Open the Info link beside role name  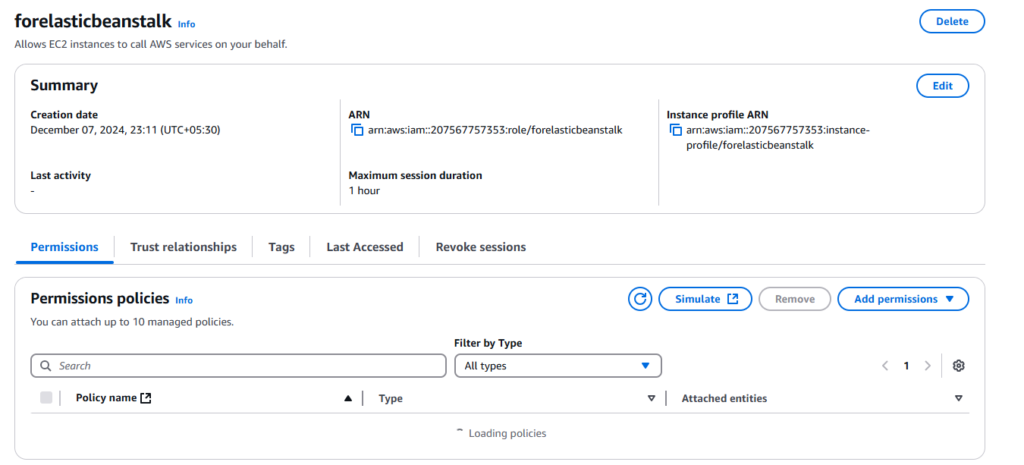pos(187,23)
